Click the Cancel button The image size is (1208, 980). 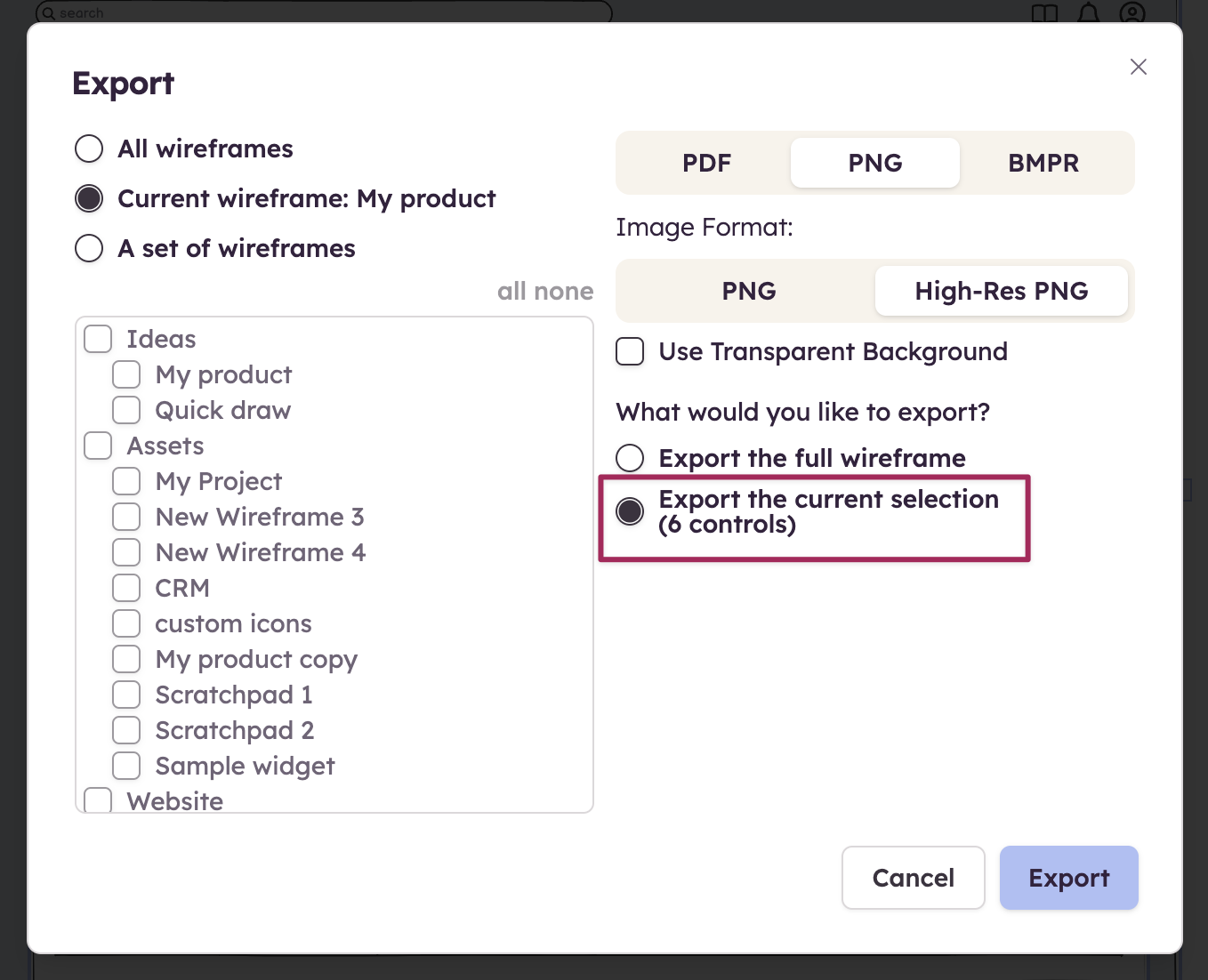click(913, 878)
